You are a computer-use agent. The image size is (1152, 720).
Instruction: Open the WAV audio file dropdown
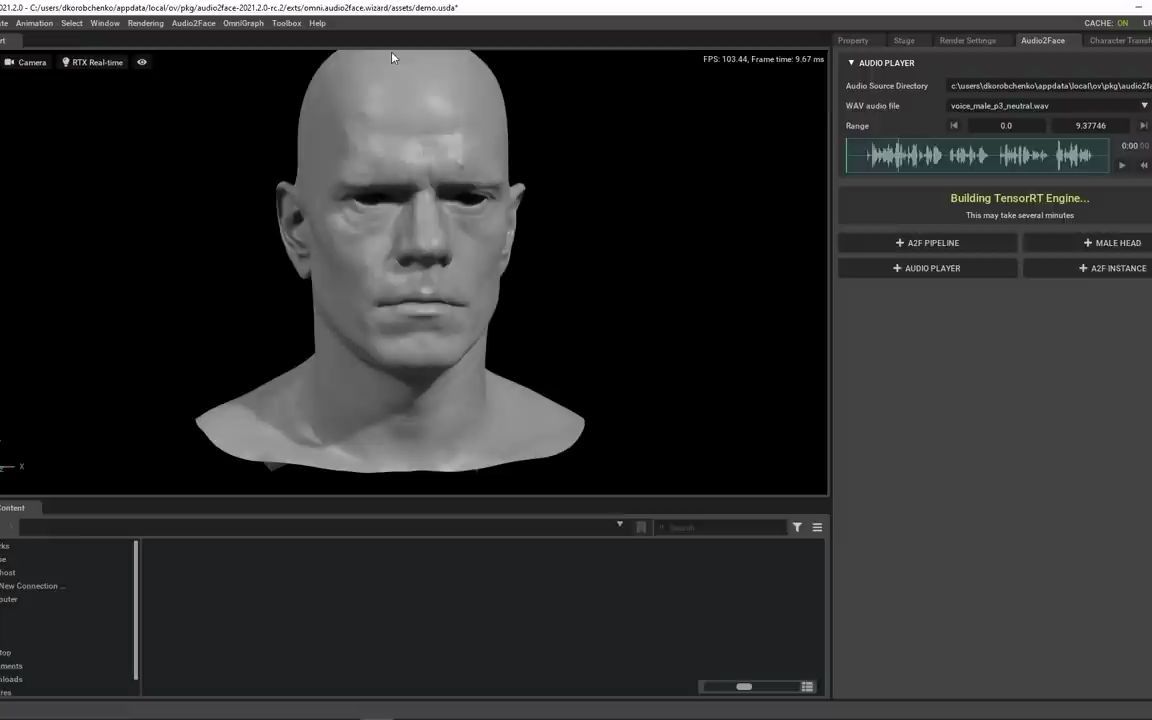coord(1144,106)
